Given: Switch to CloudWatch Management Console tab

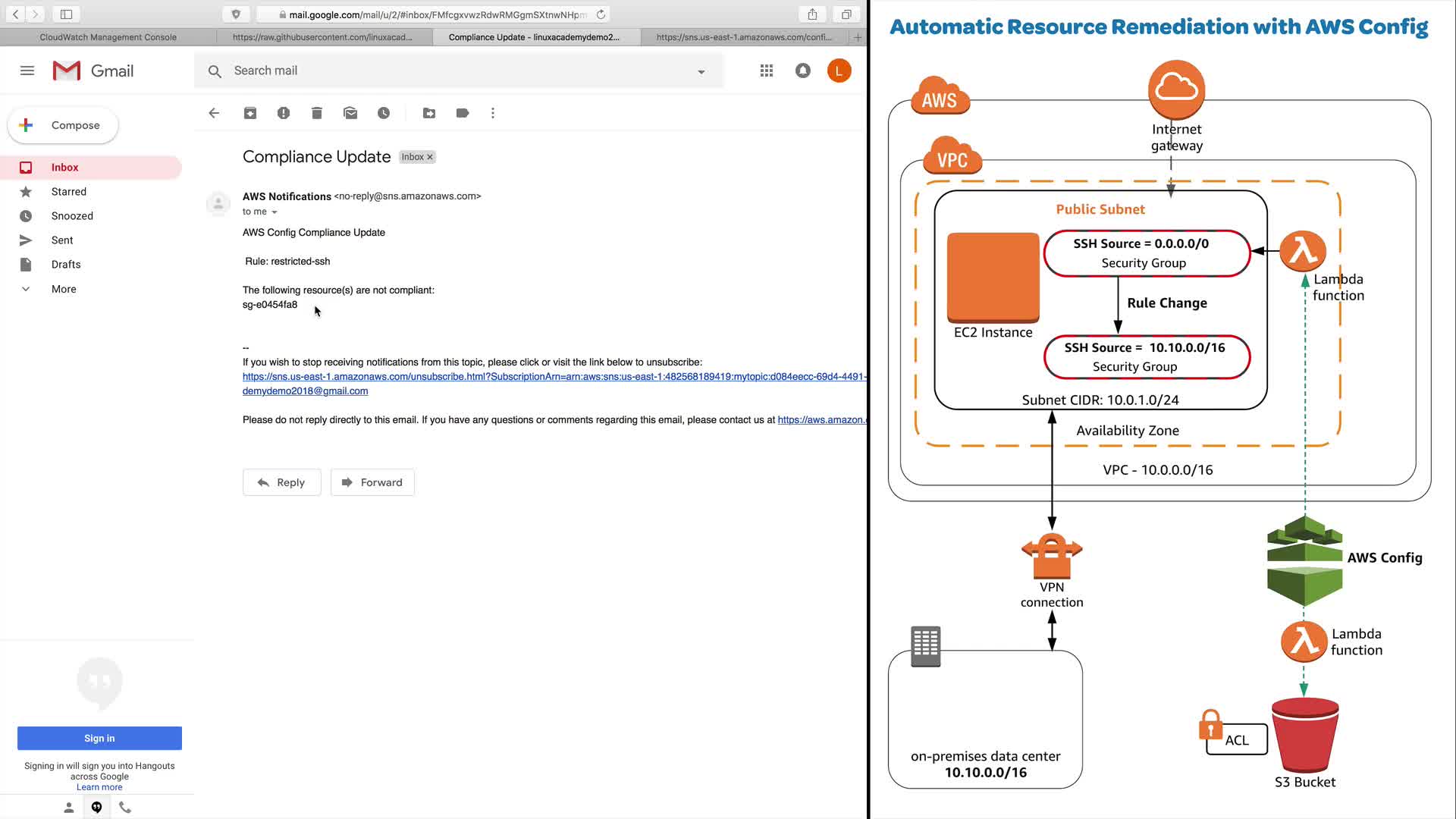Looking at the screenshot, I should (x=108, y=37).
